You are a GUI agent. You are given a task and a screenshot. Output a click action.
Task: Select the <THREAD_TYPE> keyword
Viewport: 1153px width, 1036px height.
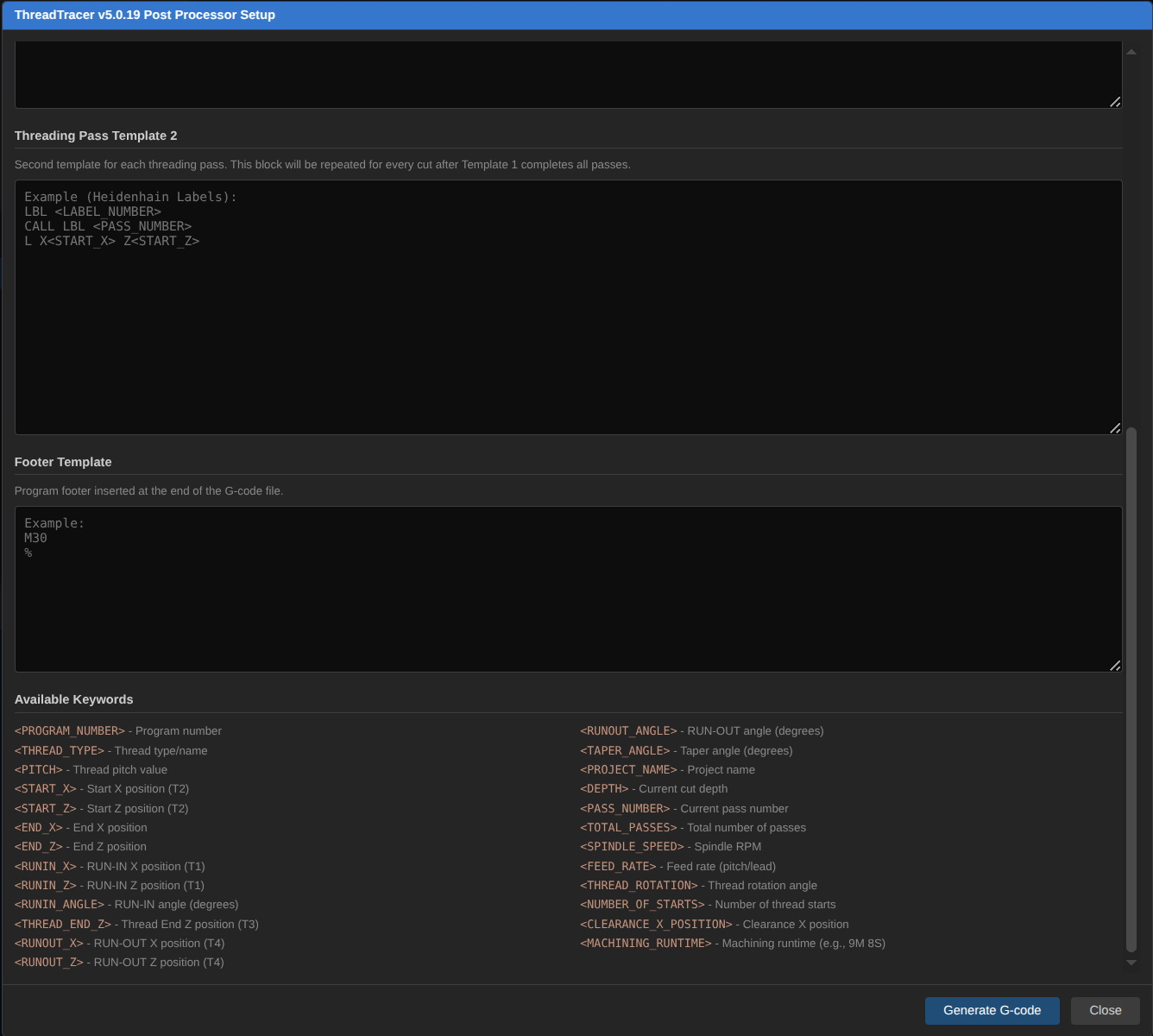point(60,751)
